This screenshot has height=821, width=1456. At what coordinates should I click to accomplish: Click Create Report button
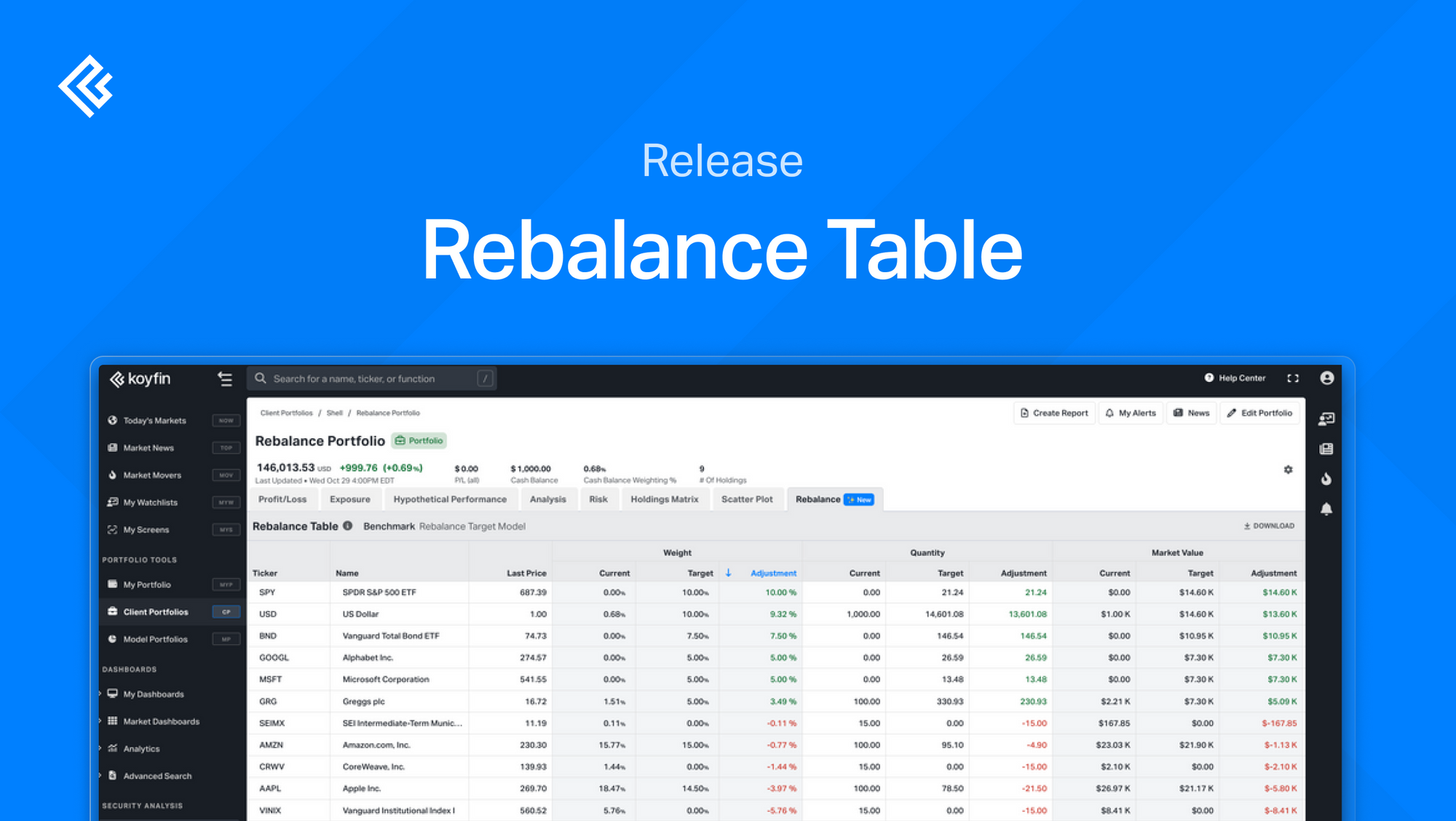pyautogui.click(x=1054, y=413)
